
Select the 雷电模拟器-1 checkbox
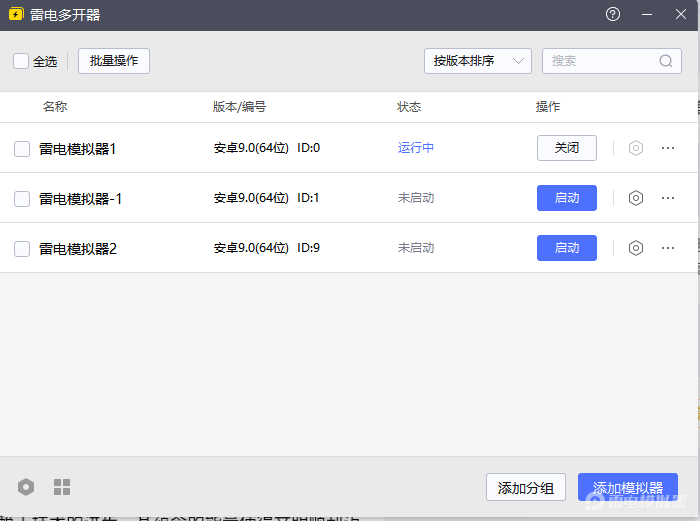point(22,199)
